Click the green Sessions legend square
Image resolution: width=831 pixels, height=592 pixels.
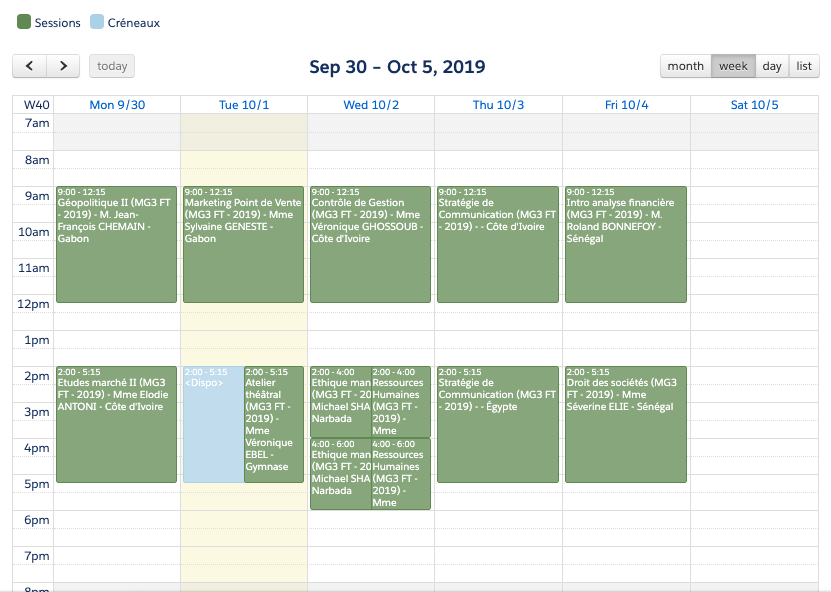tap(22, 21)
